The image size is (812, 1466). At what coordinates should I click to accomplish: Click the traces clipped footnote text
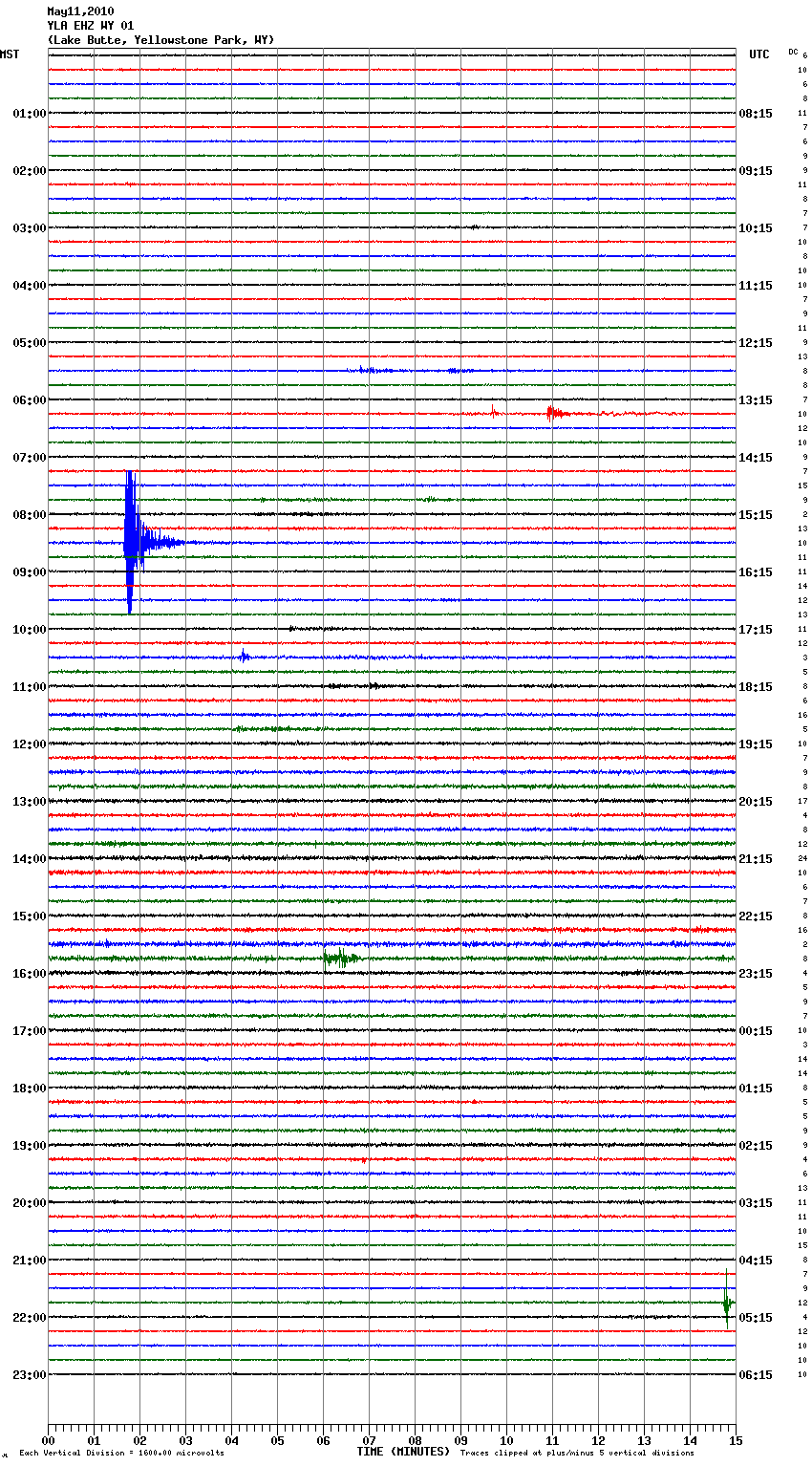(x=577, y=1454)
